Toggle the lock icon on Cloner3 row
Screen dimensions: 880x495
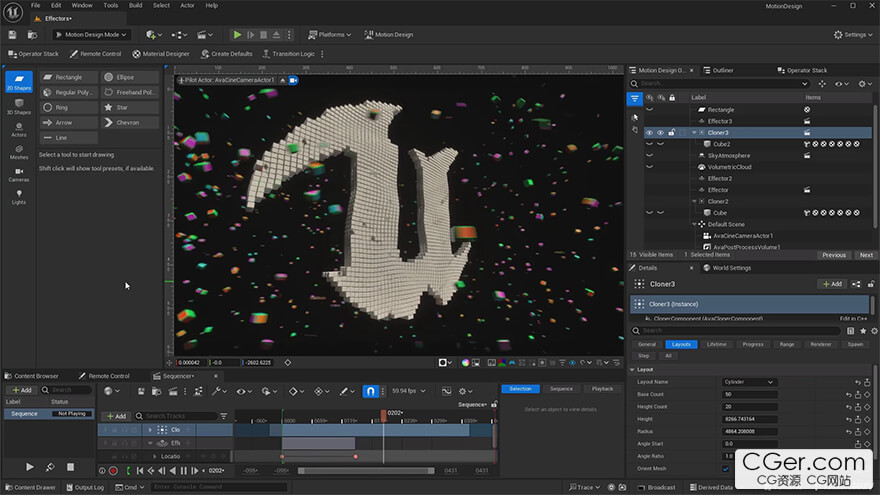pos(671,133)
